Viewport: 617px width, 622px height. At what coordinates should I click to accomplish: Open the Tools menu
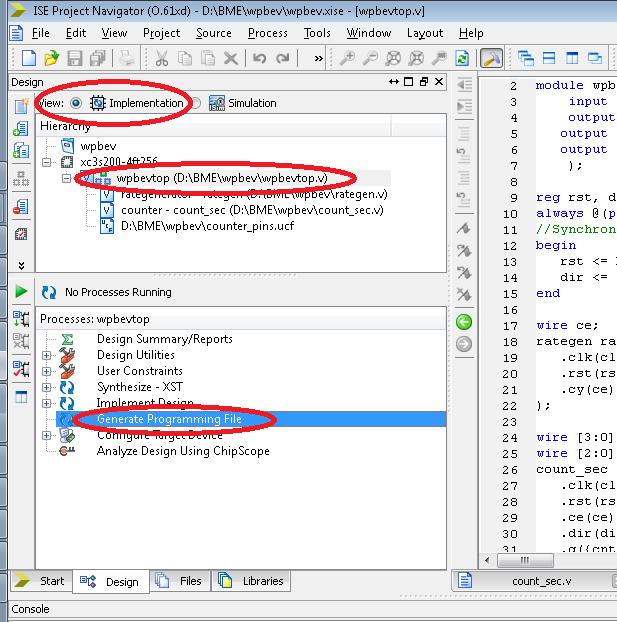pos(317,33)
